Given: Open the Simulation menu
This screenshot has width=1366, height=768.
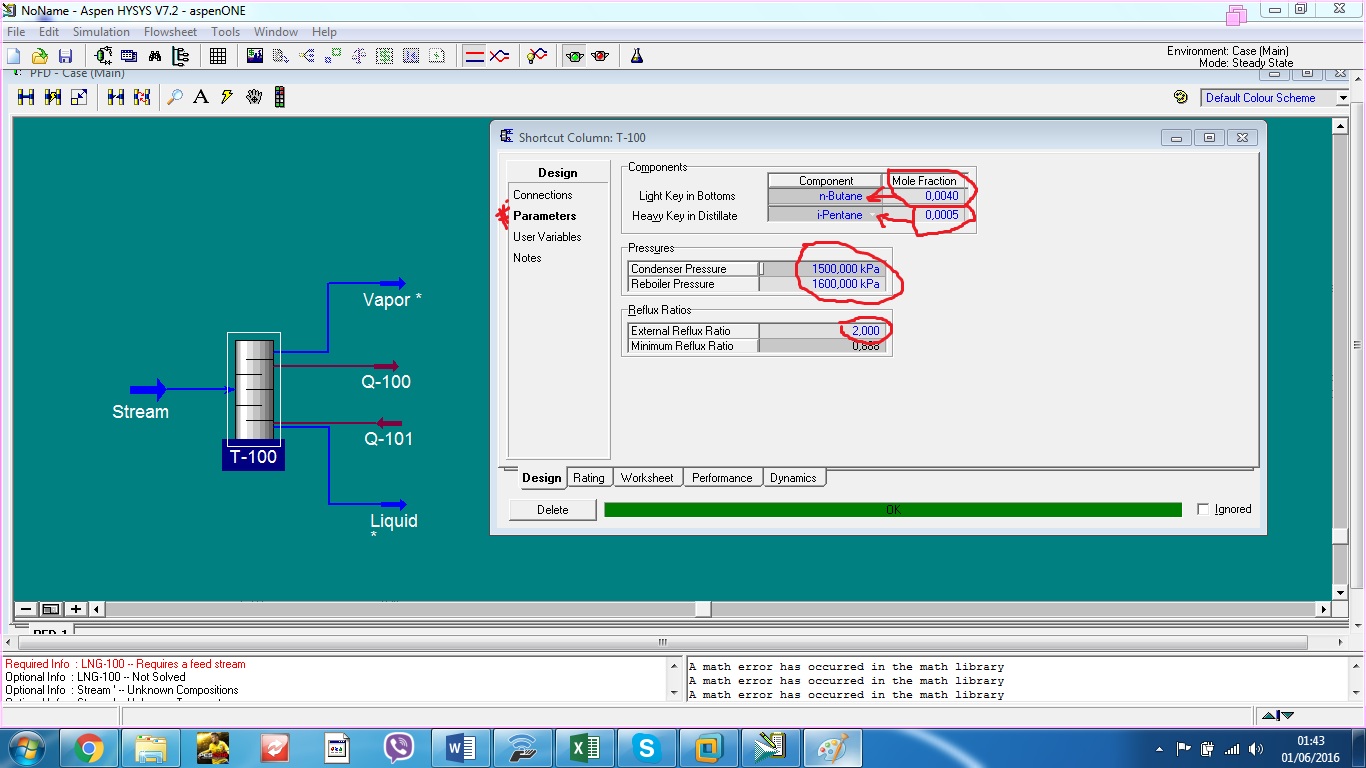Looking at the screenshot, I should pos(101,32).
